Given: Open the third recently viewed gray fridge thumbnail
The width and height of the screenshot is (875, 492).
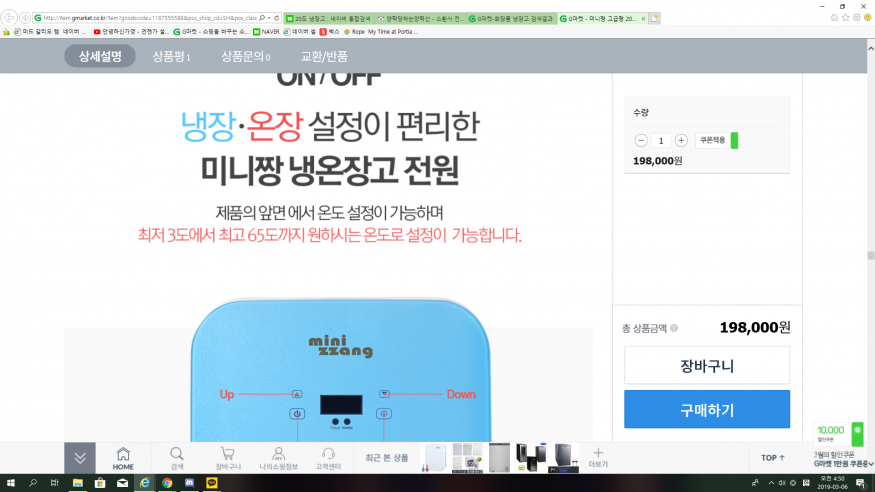Looking at the screenshot, I should point(499,458).
